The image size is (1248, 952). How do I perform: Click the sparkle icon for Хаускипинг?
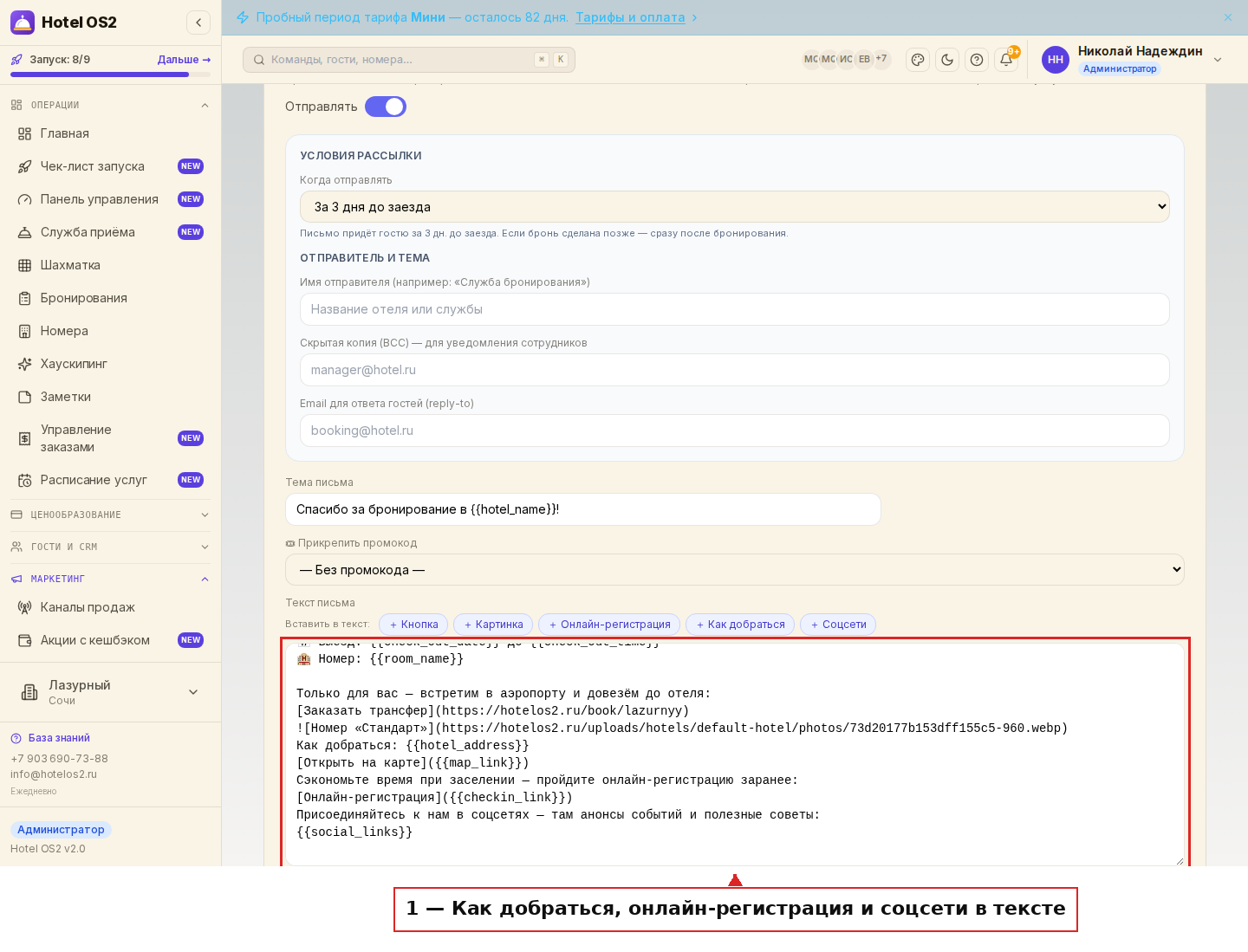pos(25,364)
